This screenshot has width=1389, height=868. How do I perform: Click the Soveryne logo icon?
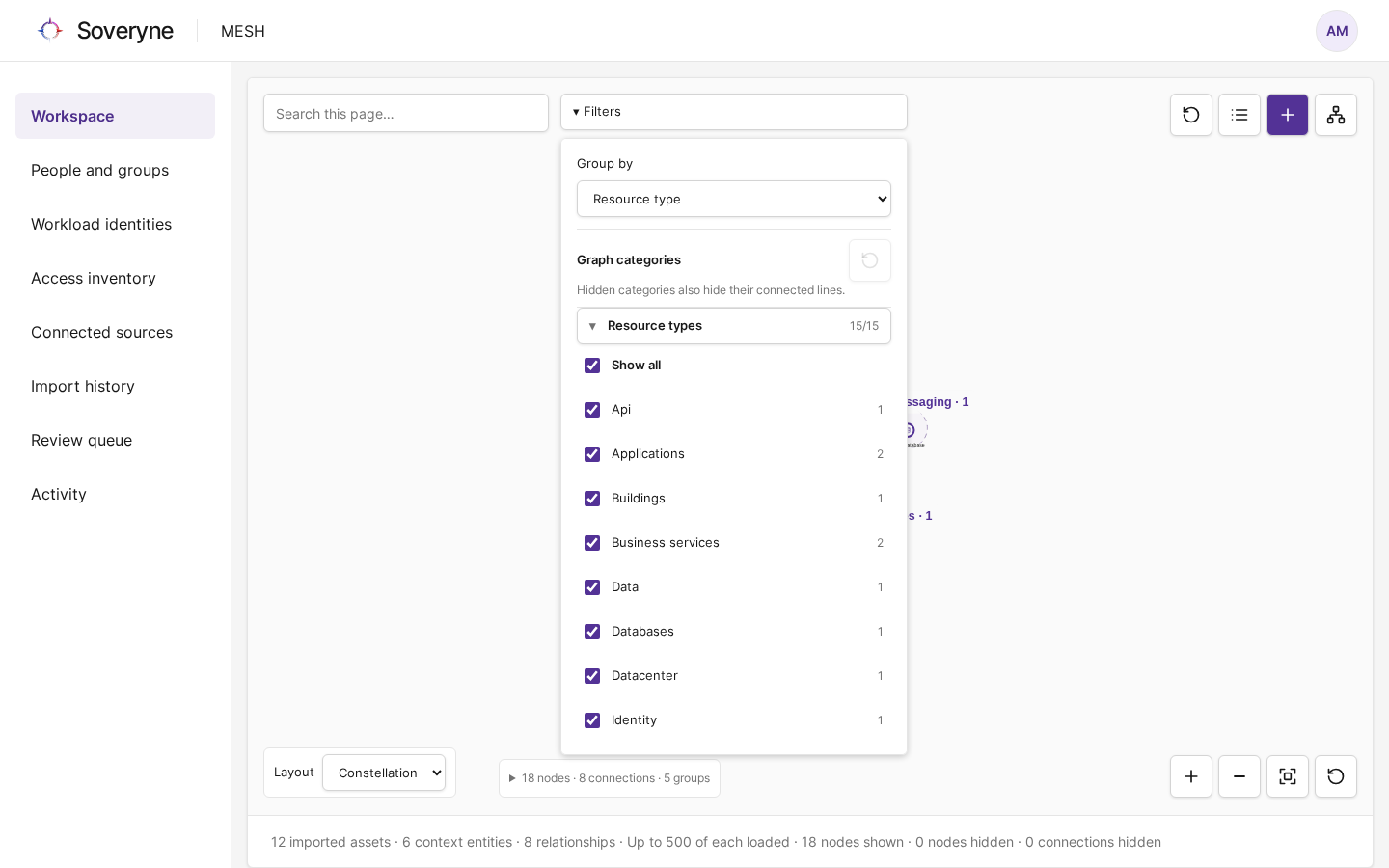point(50,30)
